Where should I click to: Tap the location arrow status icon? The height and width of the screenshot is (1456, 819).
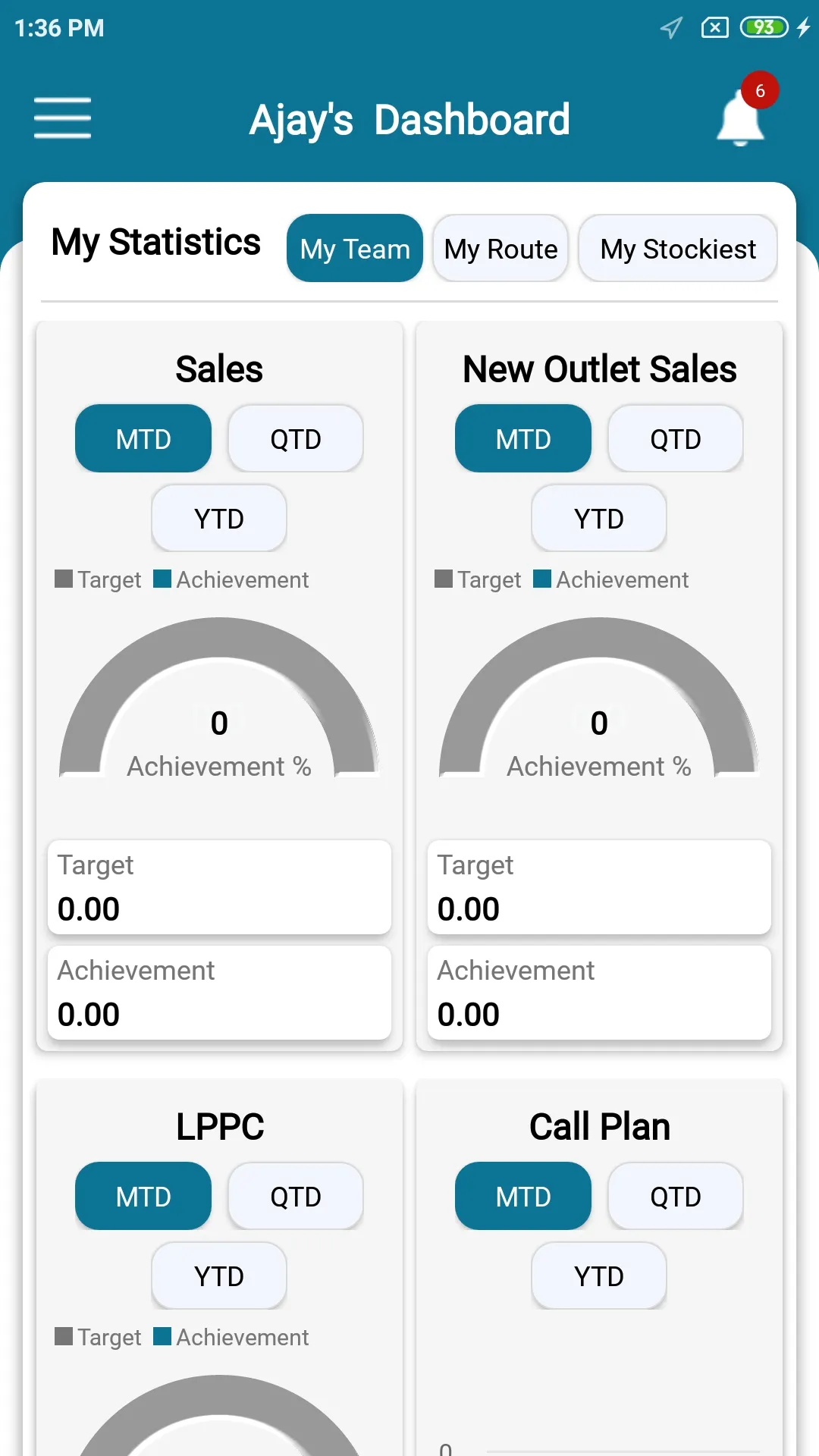[671, 28]
